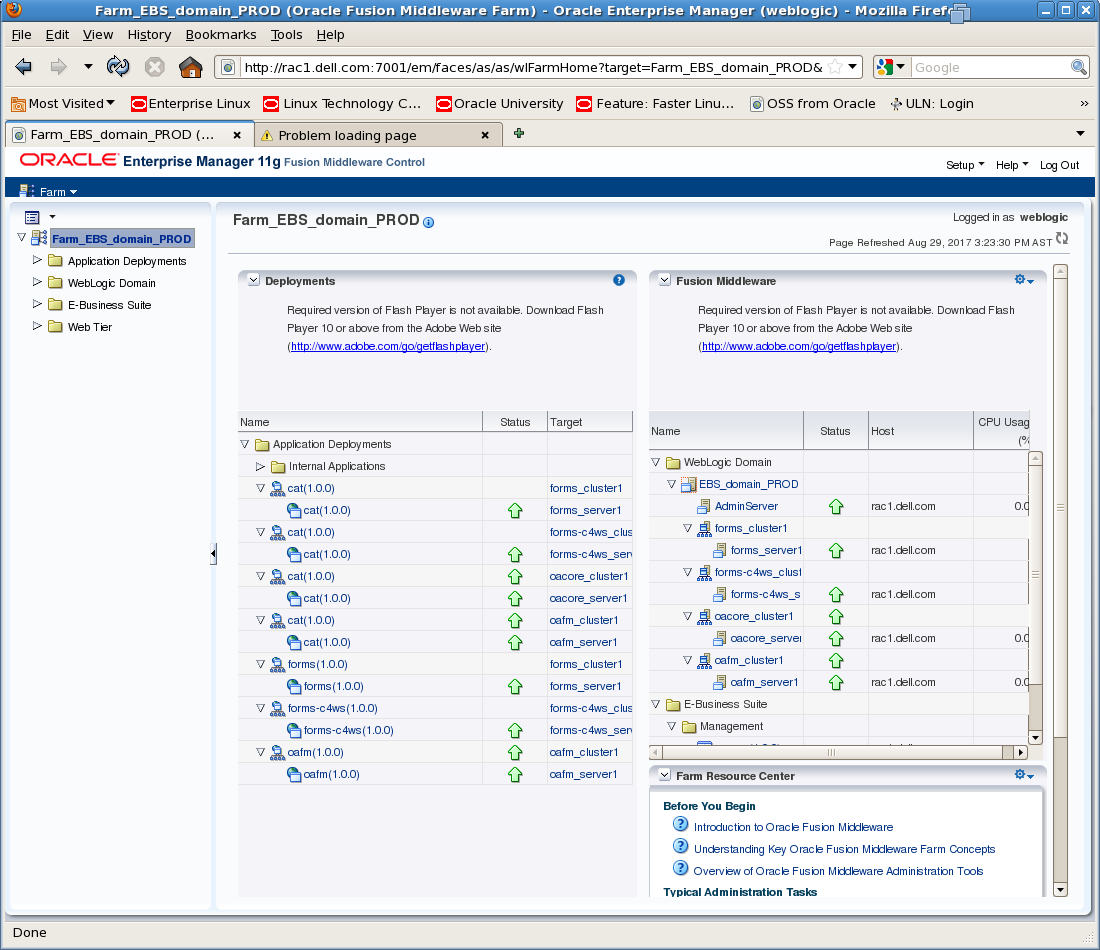This screenshot has height=950, width=1100.
Task: Sort by the Status column header in Deployments
Action: click(x=515, y=422)
